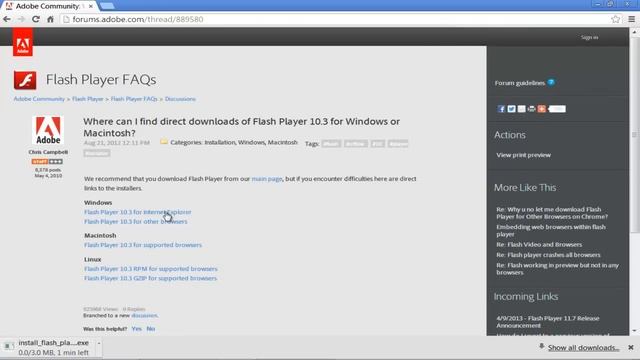Open the Chrome menu icon
640x360 pixels.
tap(631, 19)
